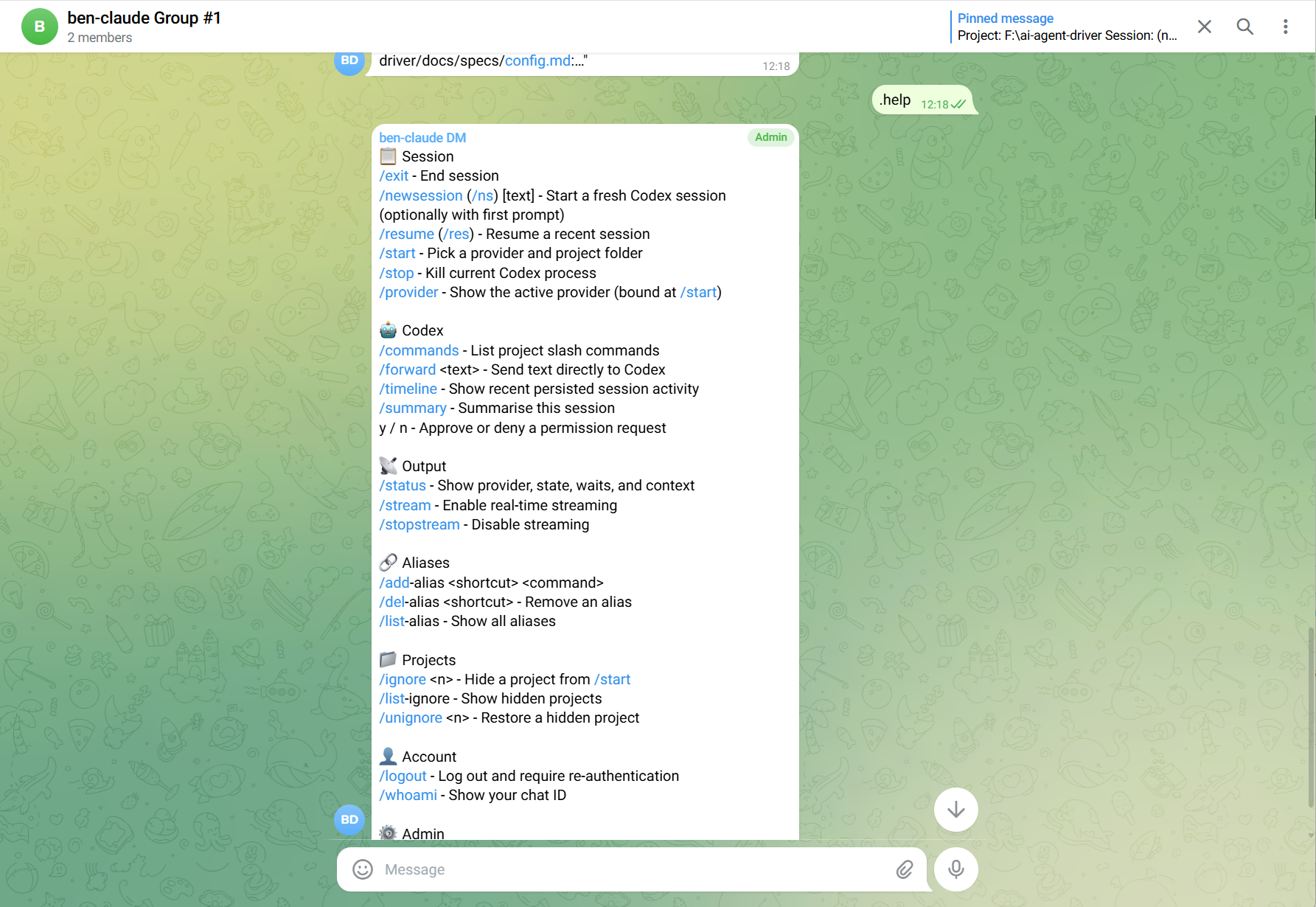Click the paperclip attach file icon

pyautogui.click(x=905, y=869)
